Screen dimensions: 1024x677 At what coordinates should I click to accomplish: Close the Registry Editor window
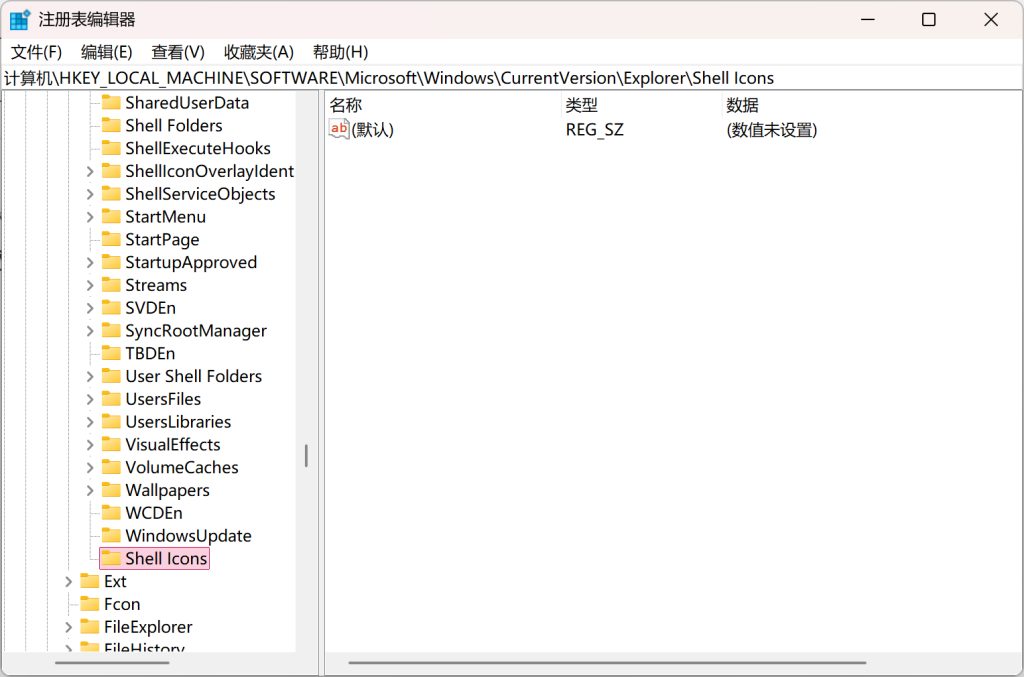point(991,20)
